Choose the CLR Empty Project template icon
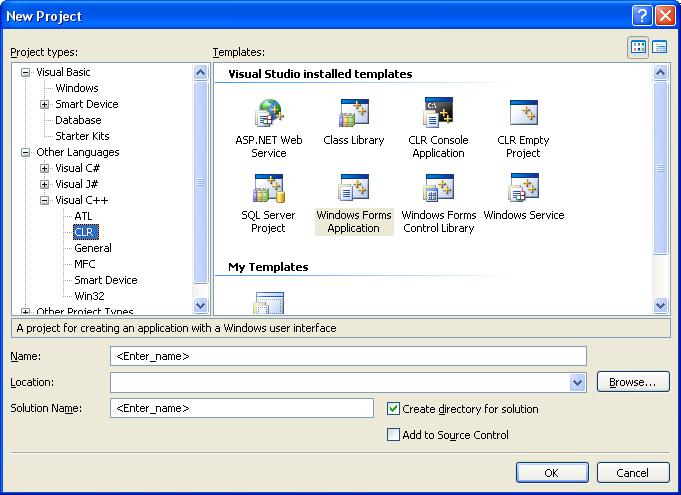681x495 pixels. [523, 112]
